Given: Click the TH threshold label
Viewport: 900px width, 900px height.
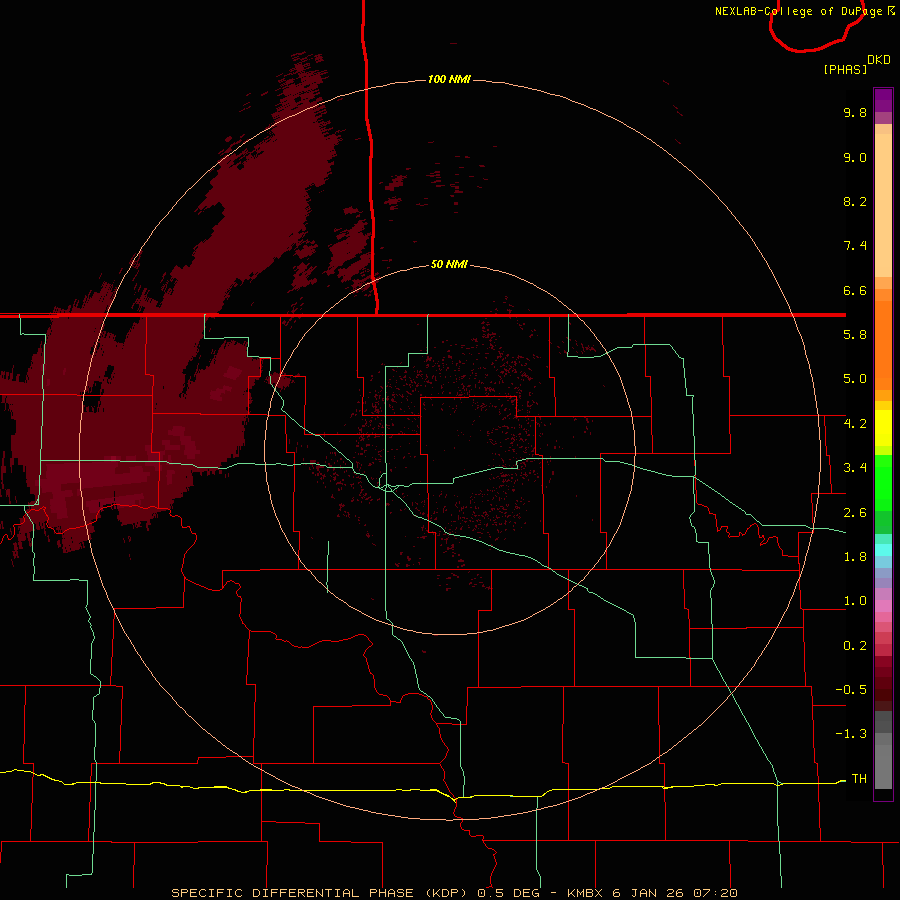Looking at the screenshot, I should pos(859,779).
